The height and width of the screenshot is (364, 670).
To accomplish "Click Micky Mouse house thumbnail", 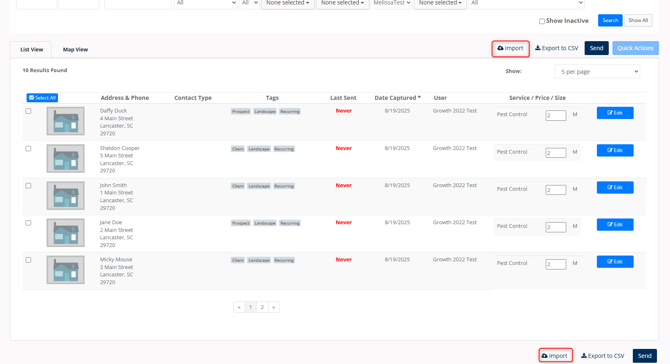I will [65, 270].
